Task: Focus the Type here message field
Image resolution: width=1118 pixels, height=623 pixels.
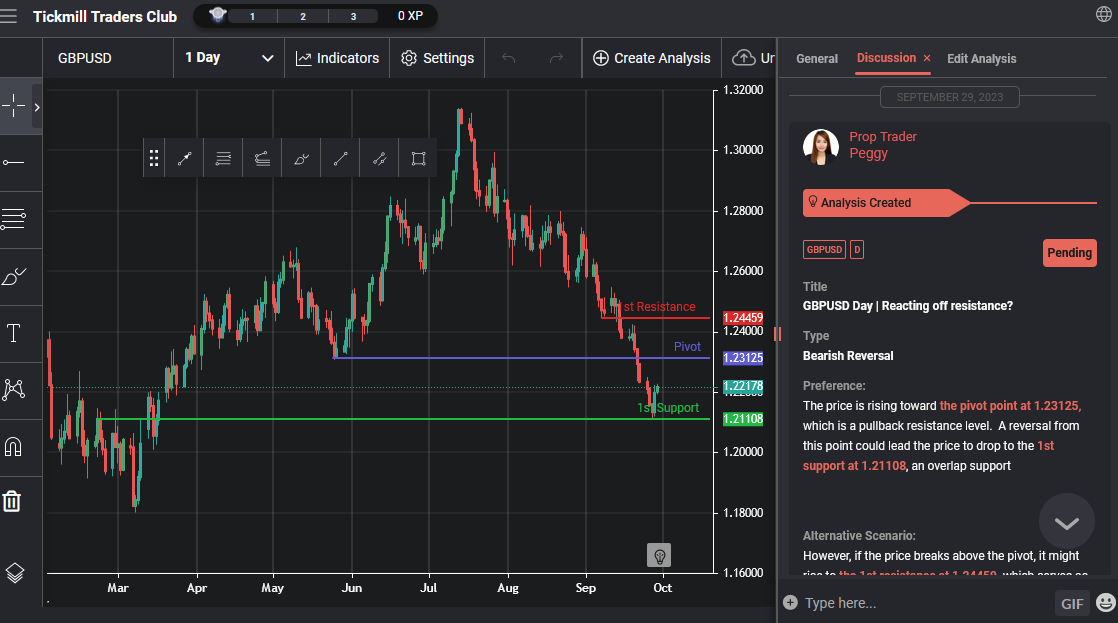Action: pyautogui.click(x=925, y=603)
